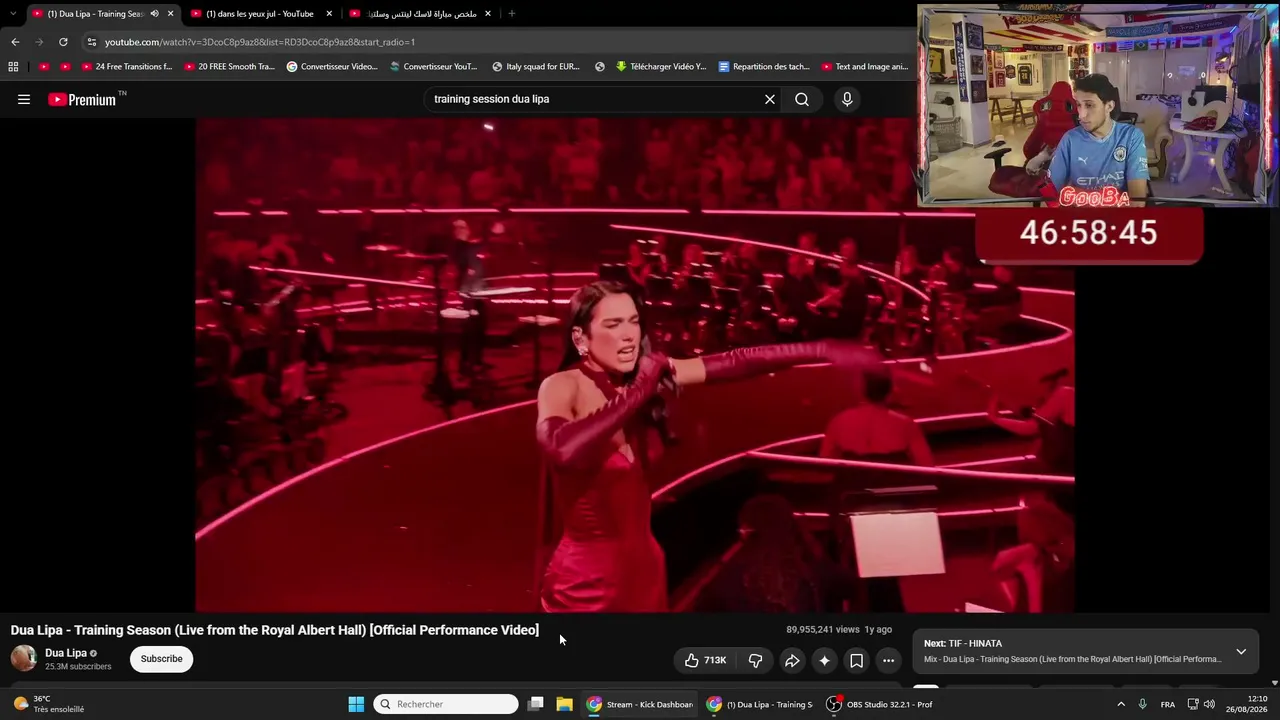1280x720 pixels.
Task: Open the 'Télécharger Vidéo Y...' bookmark
Action: pyautogui.click(x=661, y=67)
